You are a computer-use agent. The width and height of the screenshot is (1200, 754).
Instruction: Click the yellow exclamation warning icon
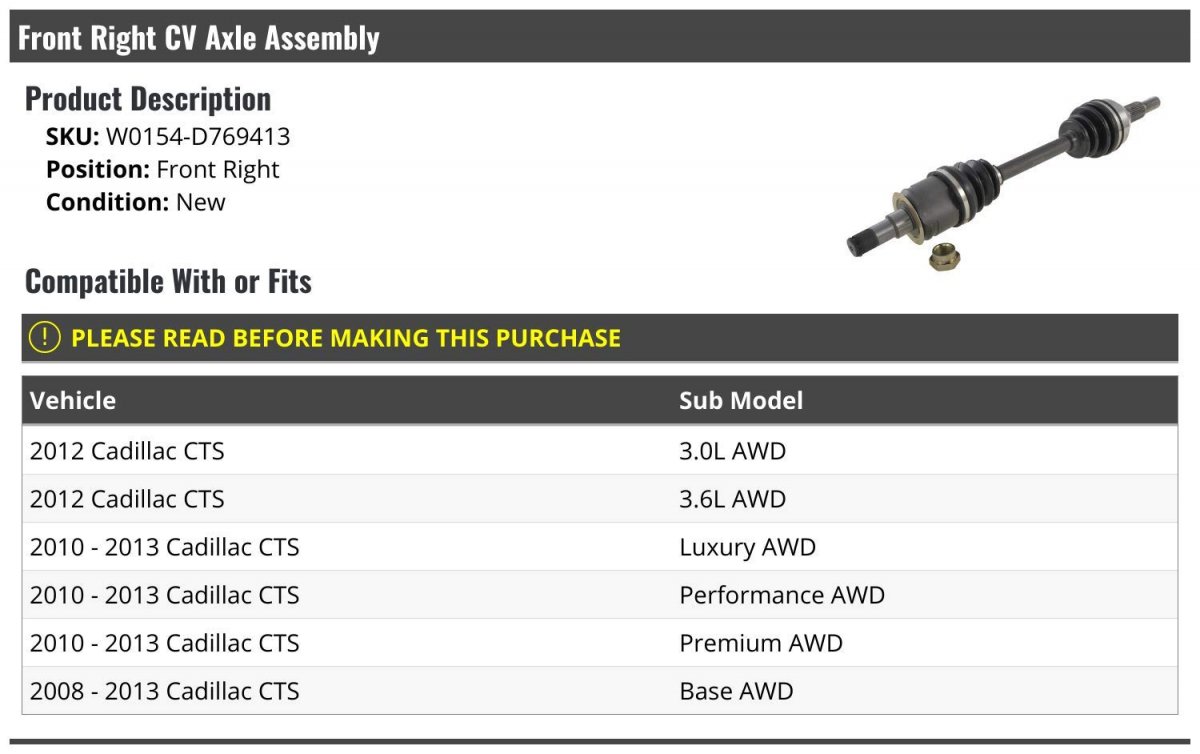click(45, 338)
